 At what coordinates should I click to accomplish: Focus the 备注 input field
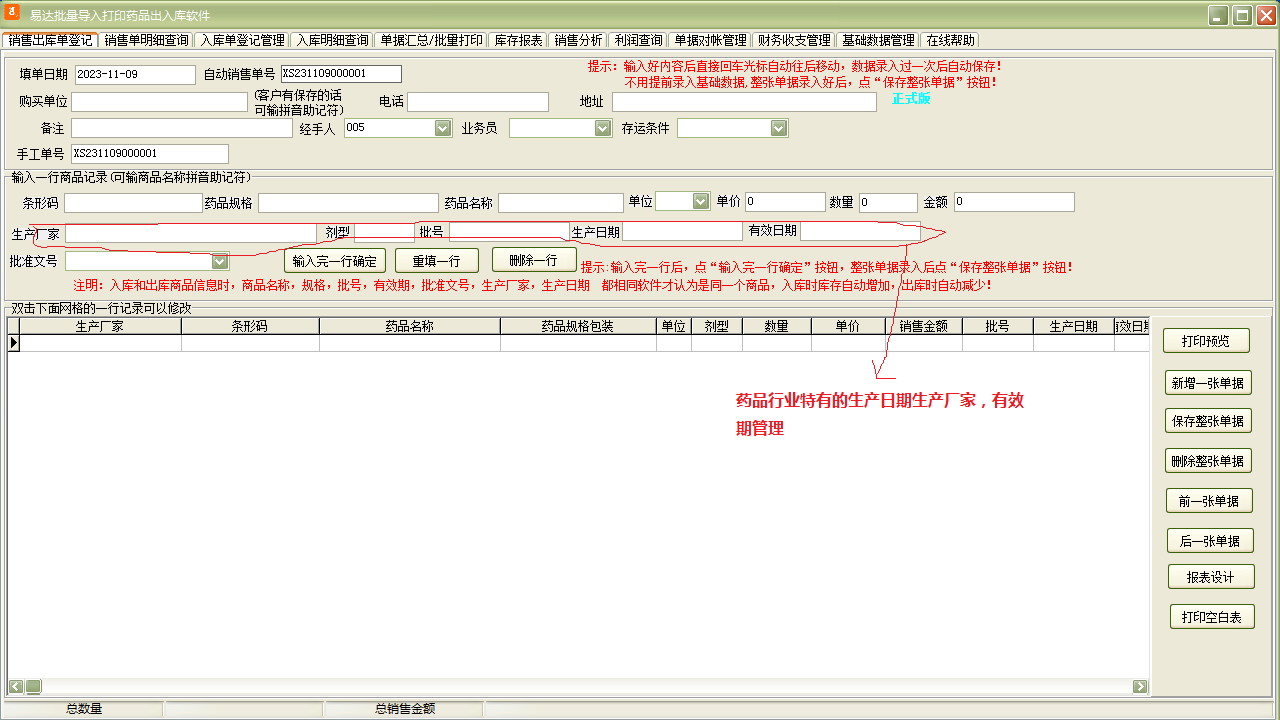tap(182, 128)
